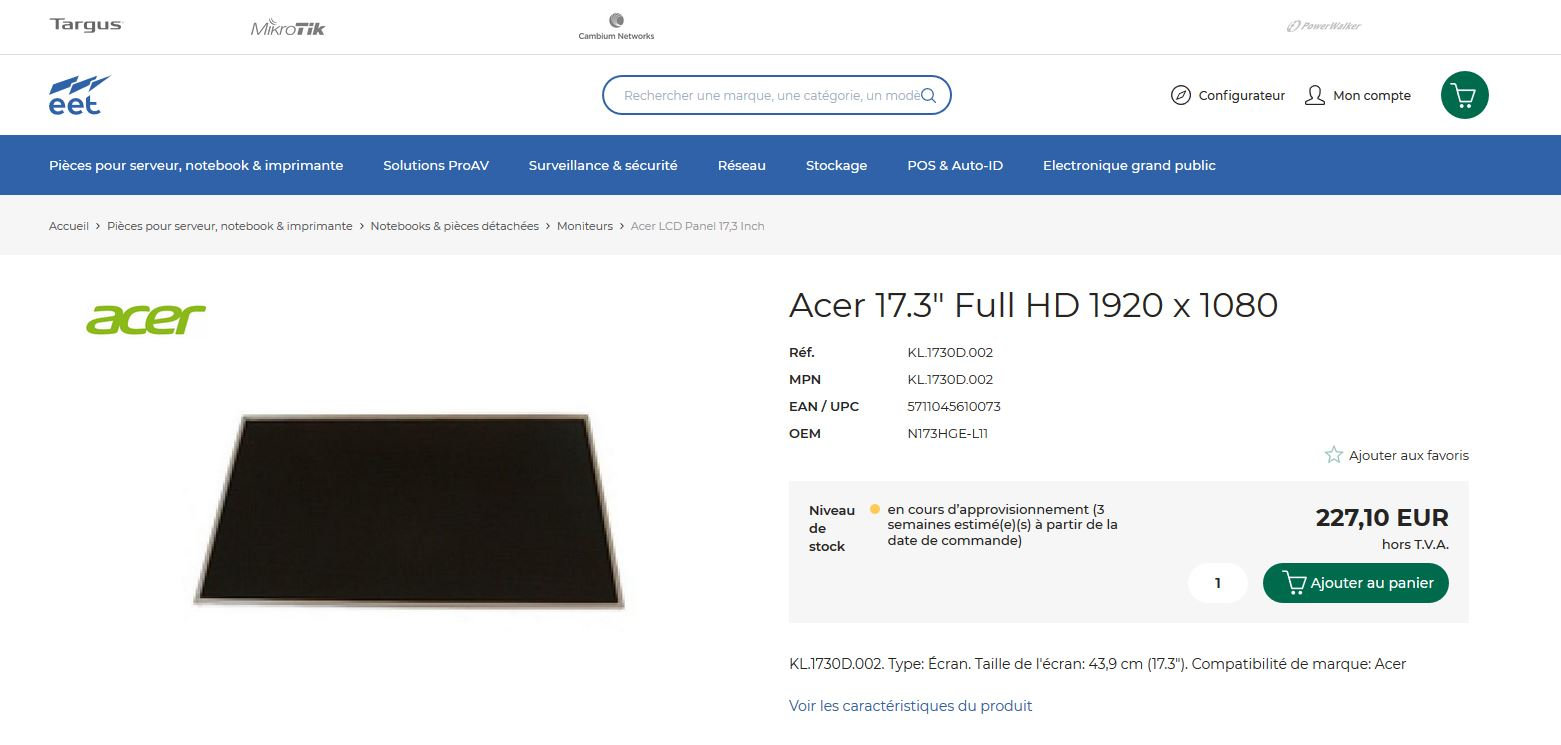The height and width of the screenshot is (745, 1561).
Task: Click the EET site logo
Action: [x=79, y=95]
